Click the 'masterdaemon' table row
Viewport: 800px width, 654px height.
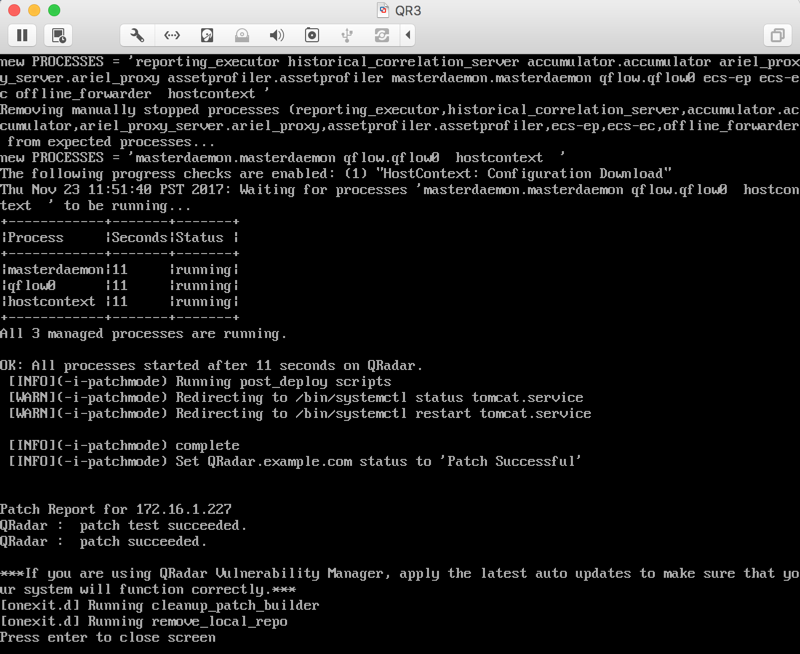click(119, 269)
